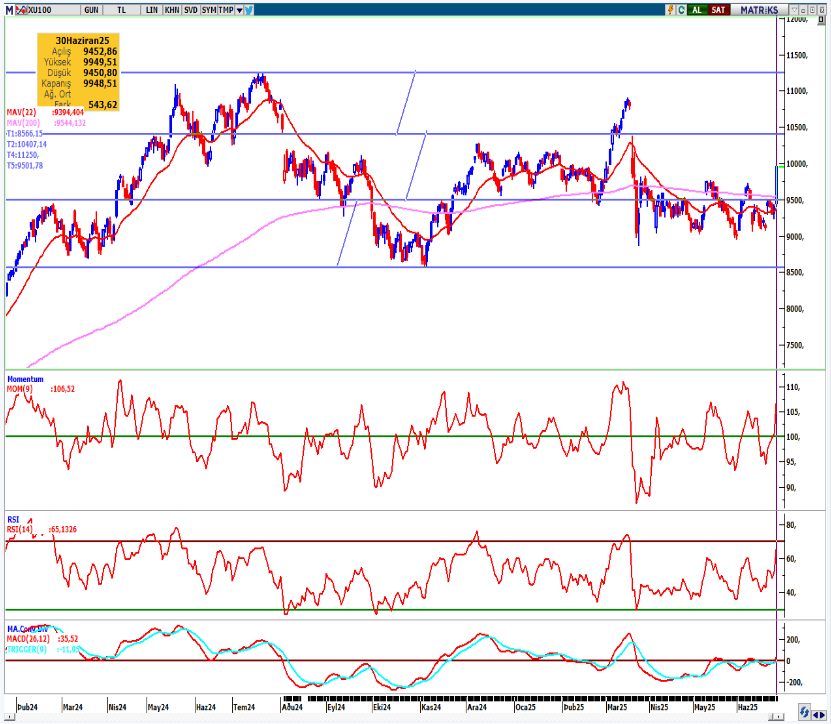Click the Oca25 label on the time axis
Viewport: 831px width, 724px height.
pos(525,707)
